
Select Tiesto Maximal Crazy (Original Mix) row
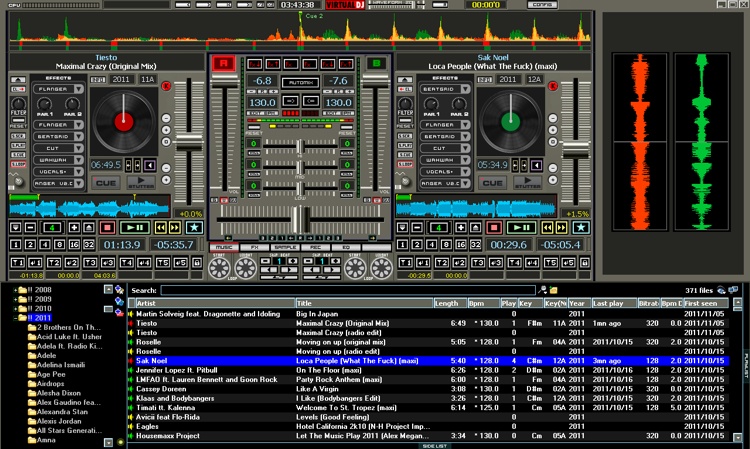[x=429, y=323]
